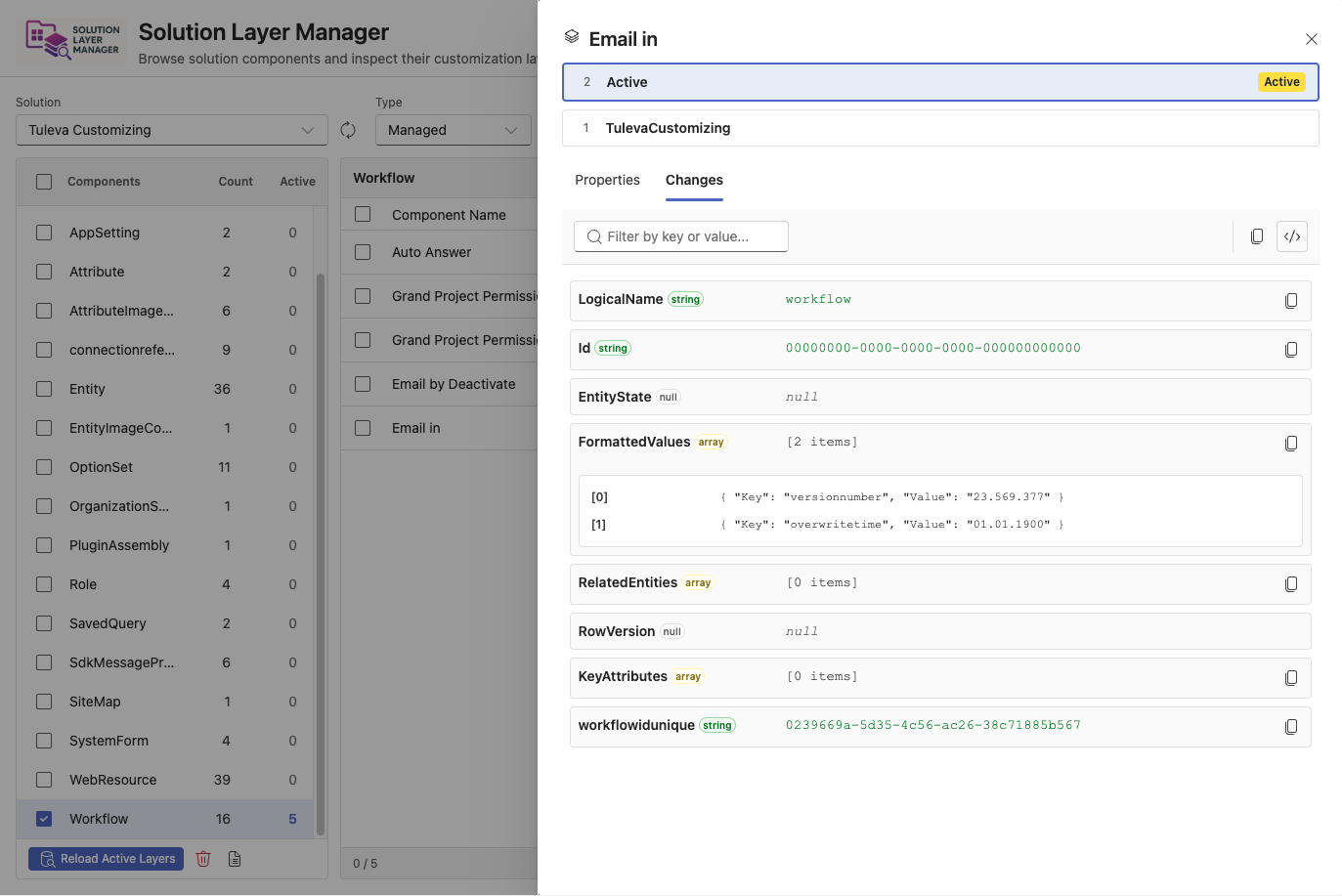The height and width of the screenshot is (896, 1342).
Task: Check the Role checkbox
Action: point(44,584)
